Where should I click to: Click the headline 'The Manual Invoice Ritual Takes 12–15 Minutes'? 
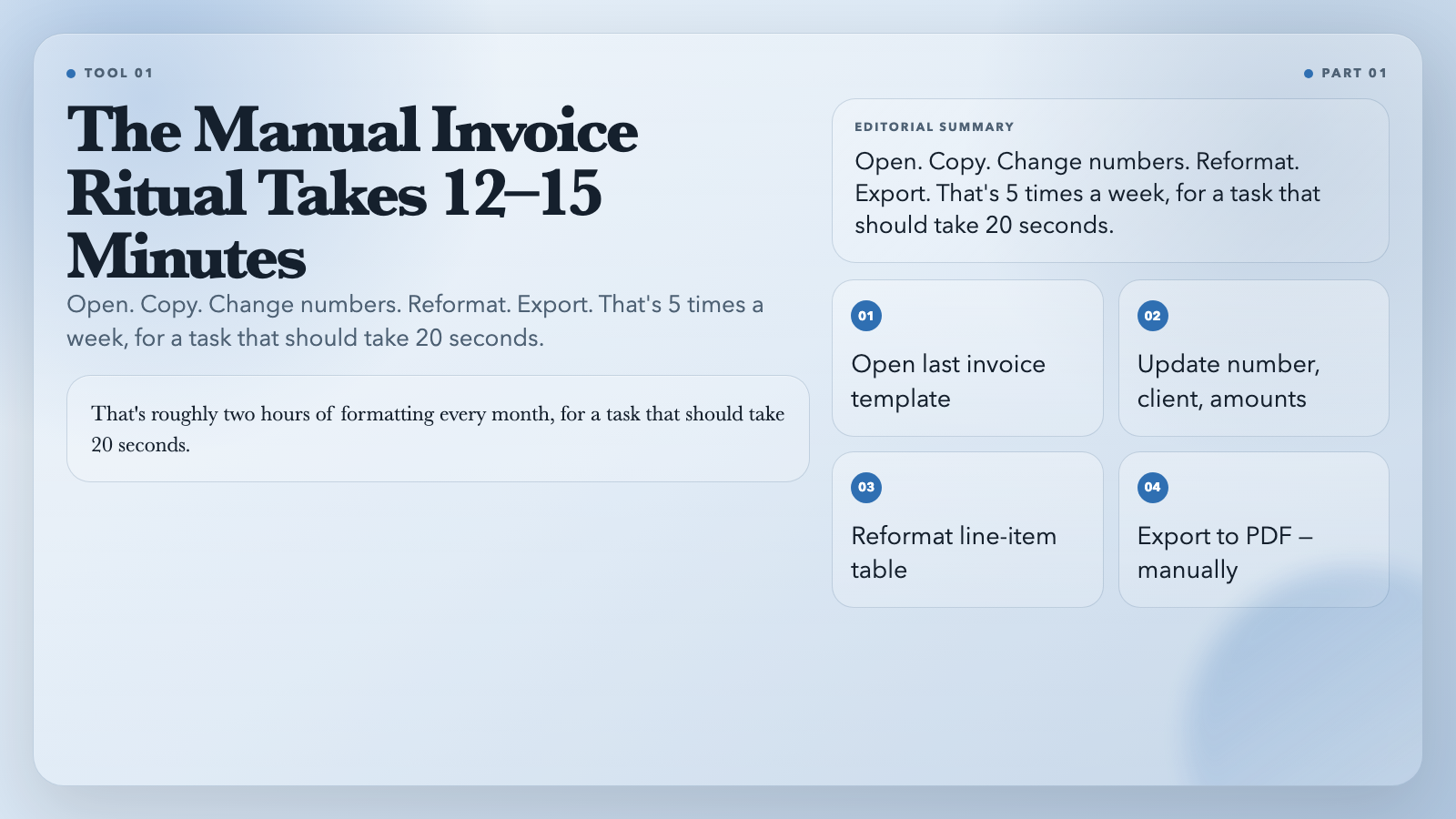(x=352, y=193)
